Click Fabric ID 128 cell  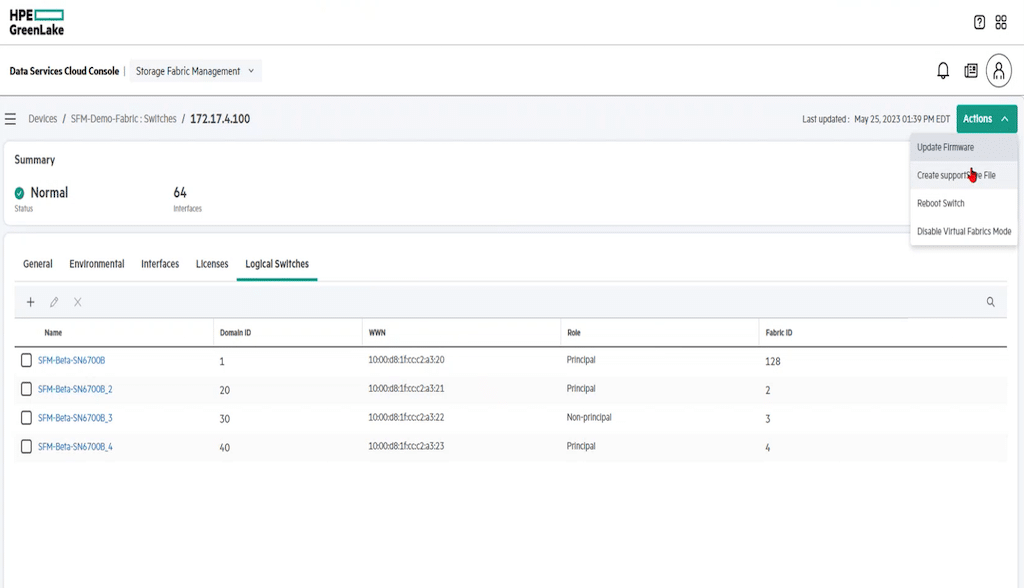point(773,361)
